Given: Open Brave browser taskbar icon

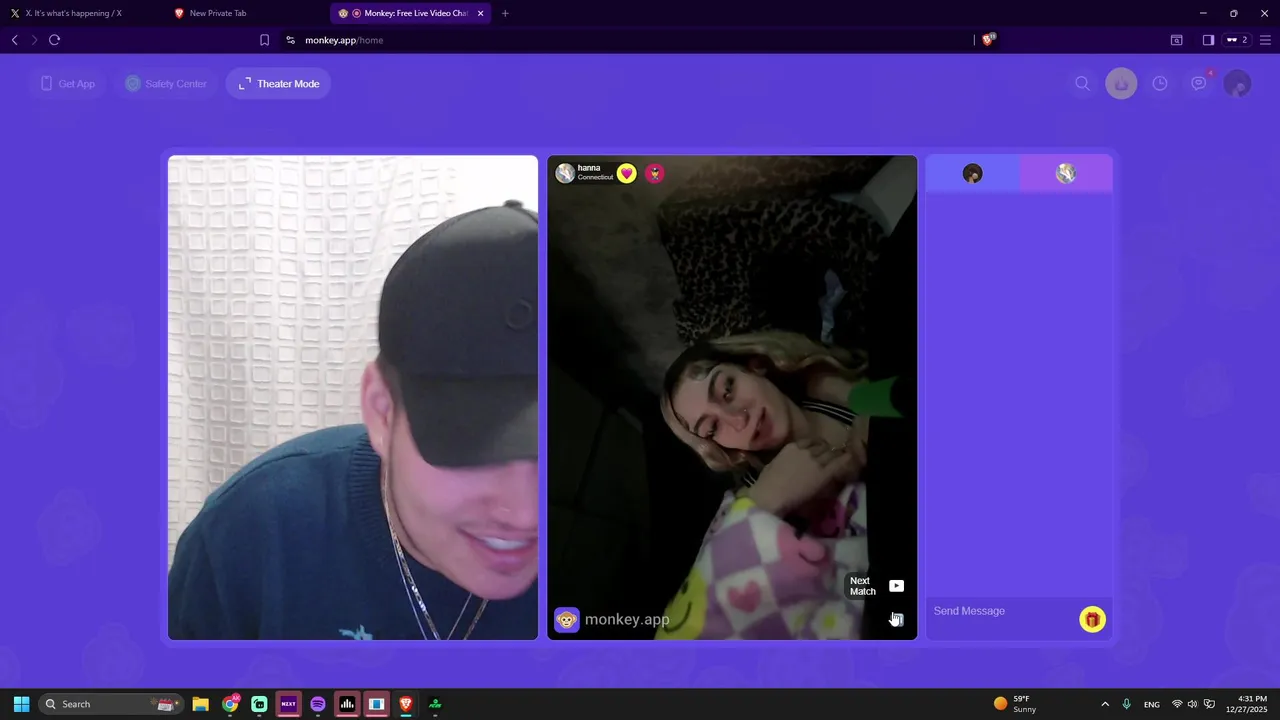Looking at the screenshot, I should tap(406, 704).
